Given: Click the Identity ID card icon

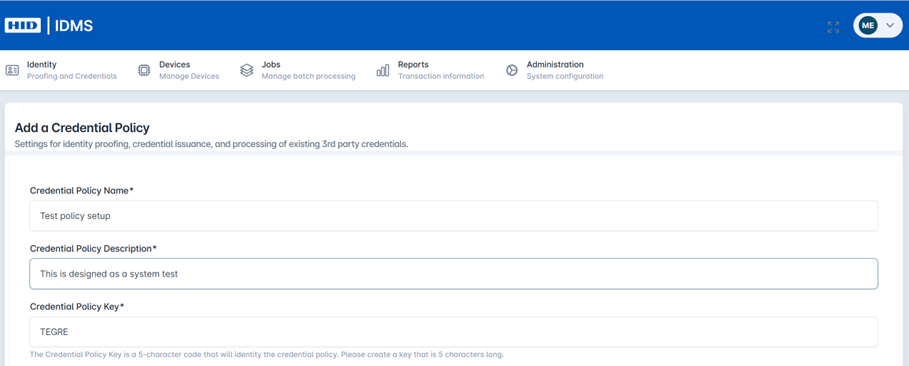Looking at the screenshot, I should point(12,70).
